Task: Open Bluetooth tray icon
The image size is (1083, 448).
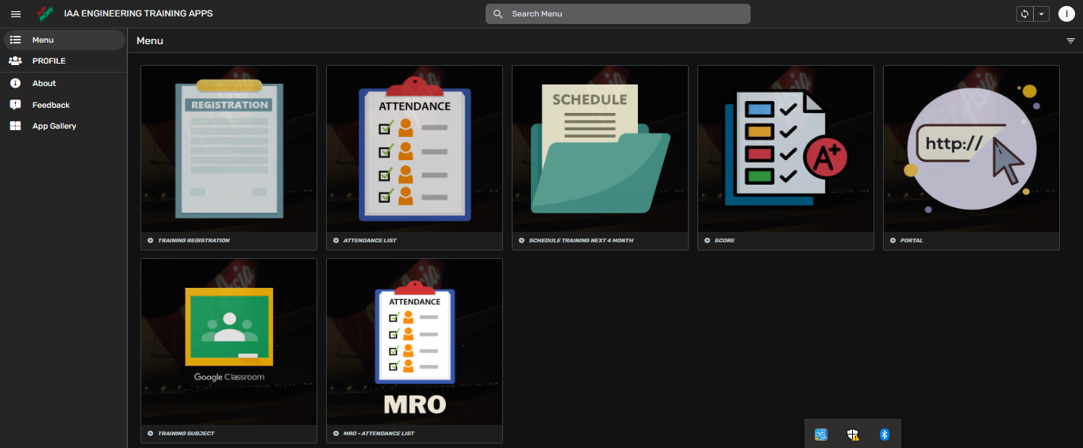Action: [x=884, y=434]
